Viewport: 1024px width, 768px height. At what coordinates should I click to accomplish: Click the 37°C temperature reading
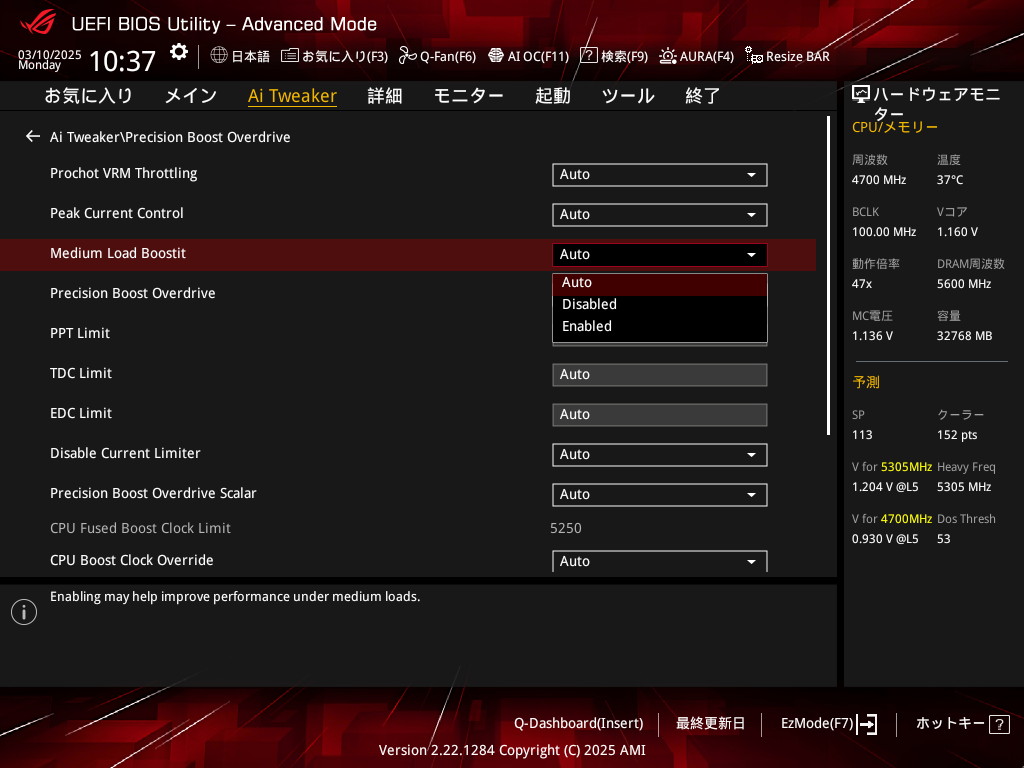pyautogui.click(x=950, y=180)
